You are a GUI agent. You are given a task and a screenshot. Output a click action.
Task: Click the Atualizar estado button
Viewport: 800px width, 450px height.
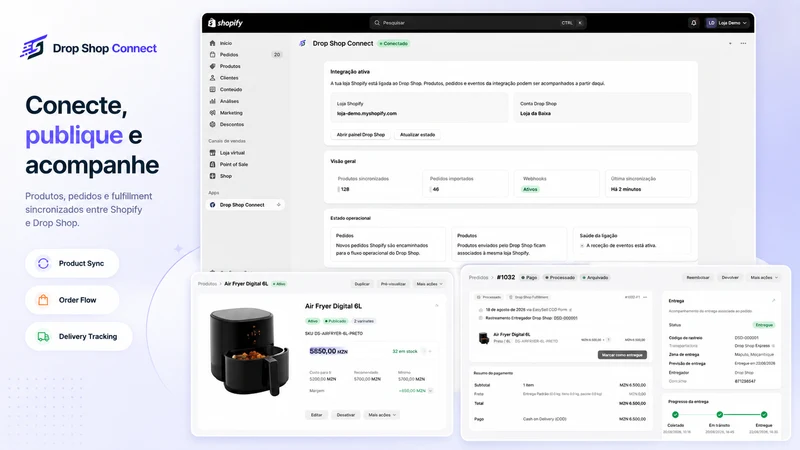pos(417,135)
